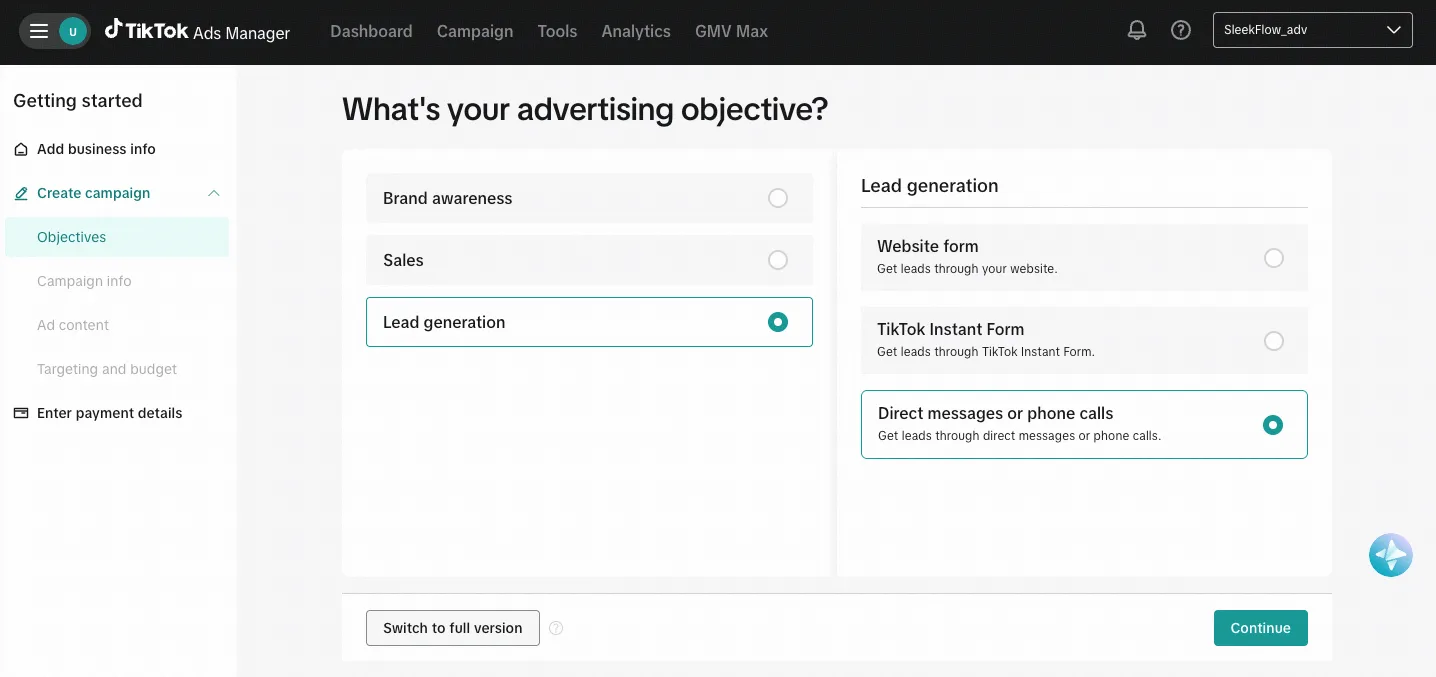Click Switch to full version
The height and width of the screenshot is (677, 1436).
(452, 628)
